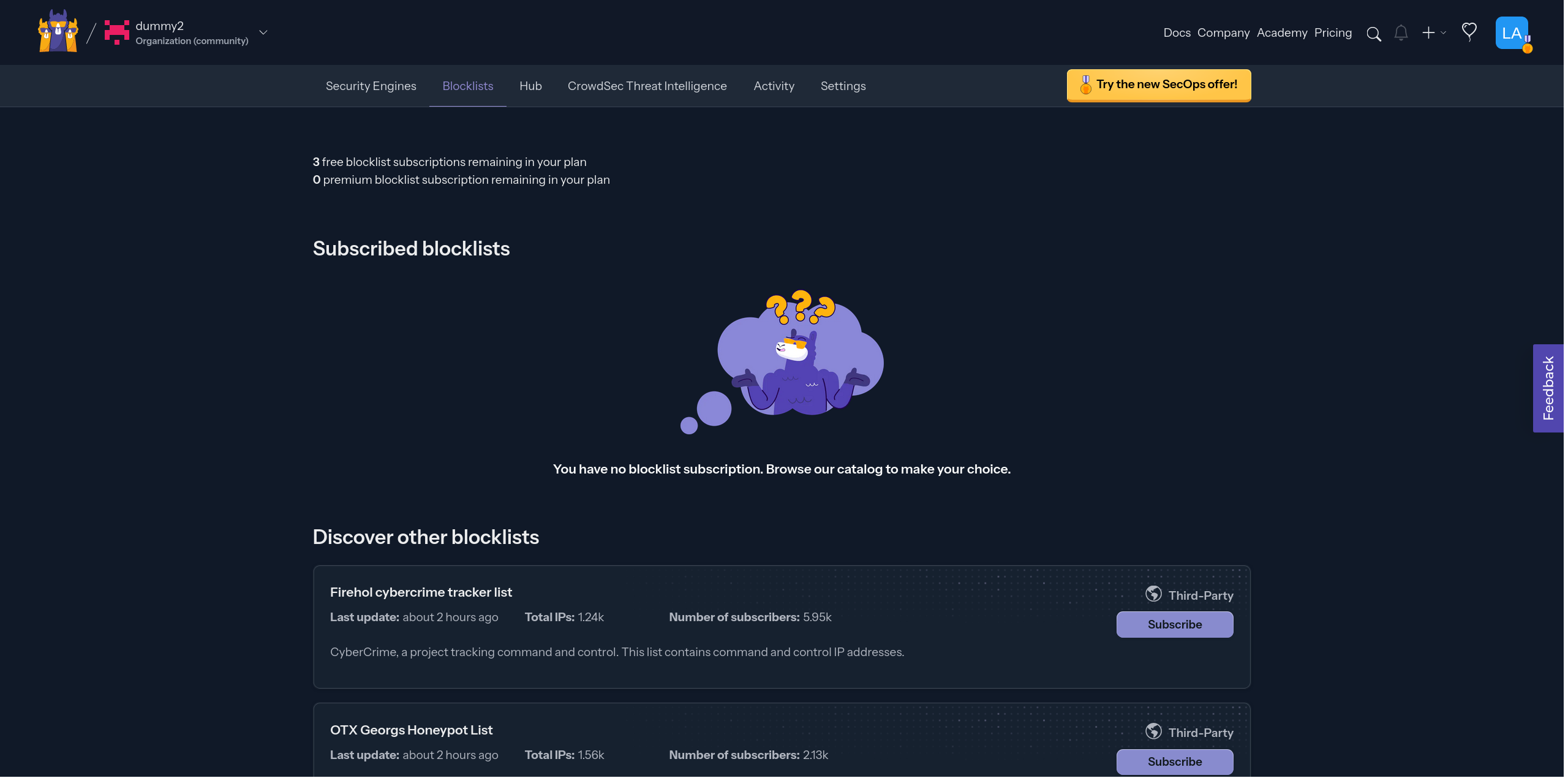Open the search icon in top navigation
The height and width of the screenshot is (778, 1568).
pyautogui.click(x=1373, y=32)
